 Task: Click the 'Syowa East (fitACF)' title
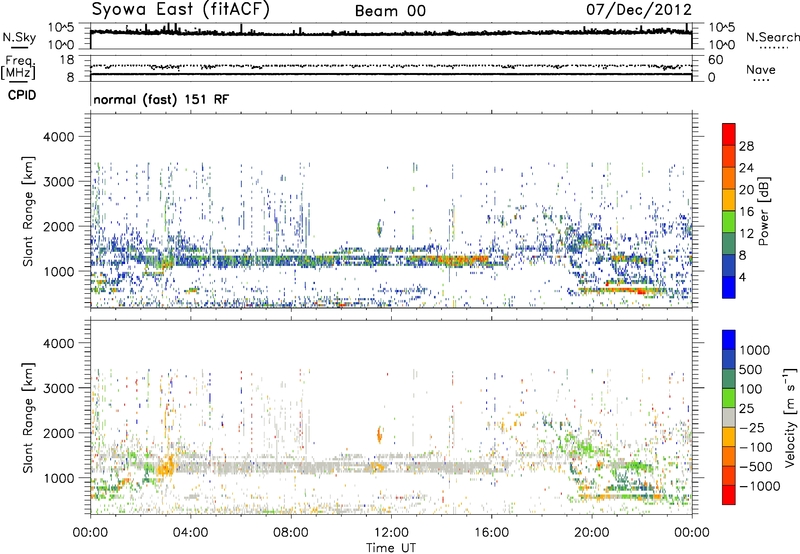click(x=180, y=10)
